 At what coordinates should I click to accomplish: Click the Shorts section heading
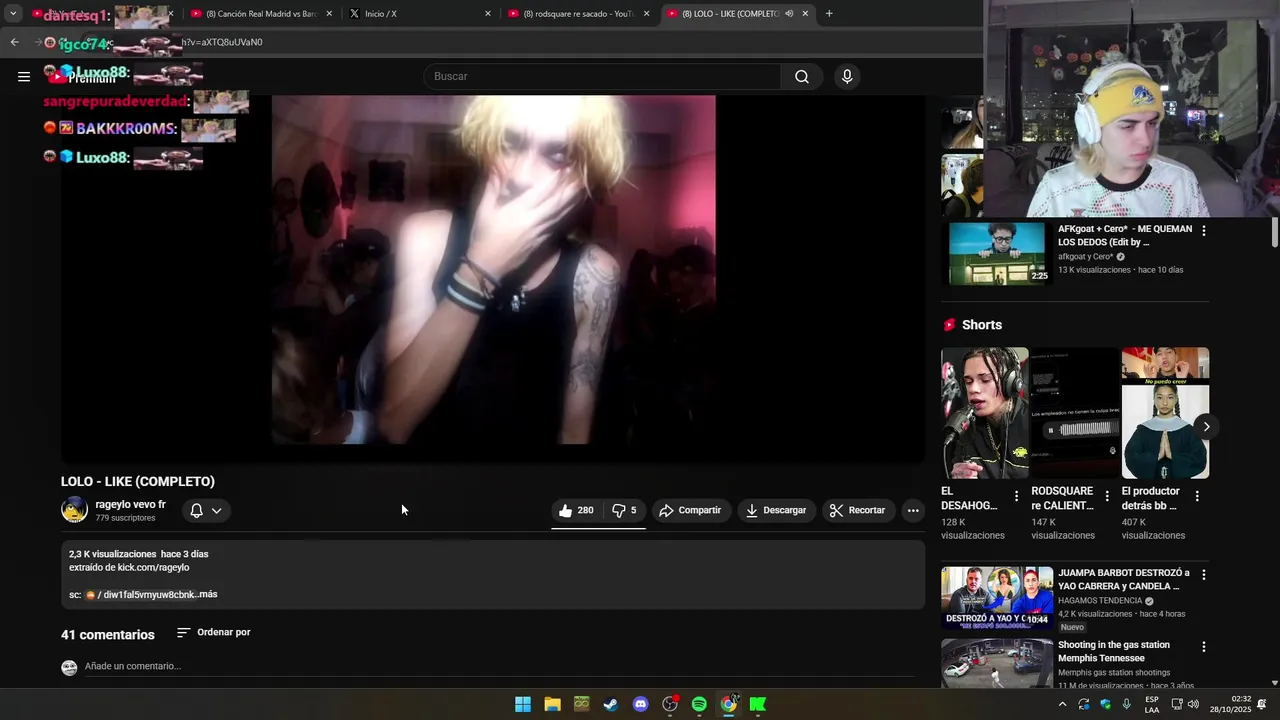[982, 325]
